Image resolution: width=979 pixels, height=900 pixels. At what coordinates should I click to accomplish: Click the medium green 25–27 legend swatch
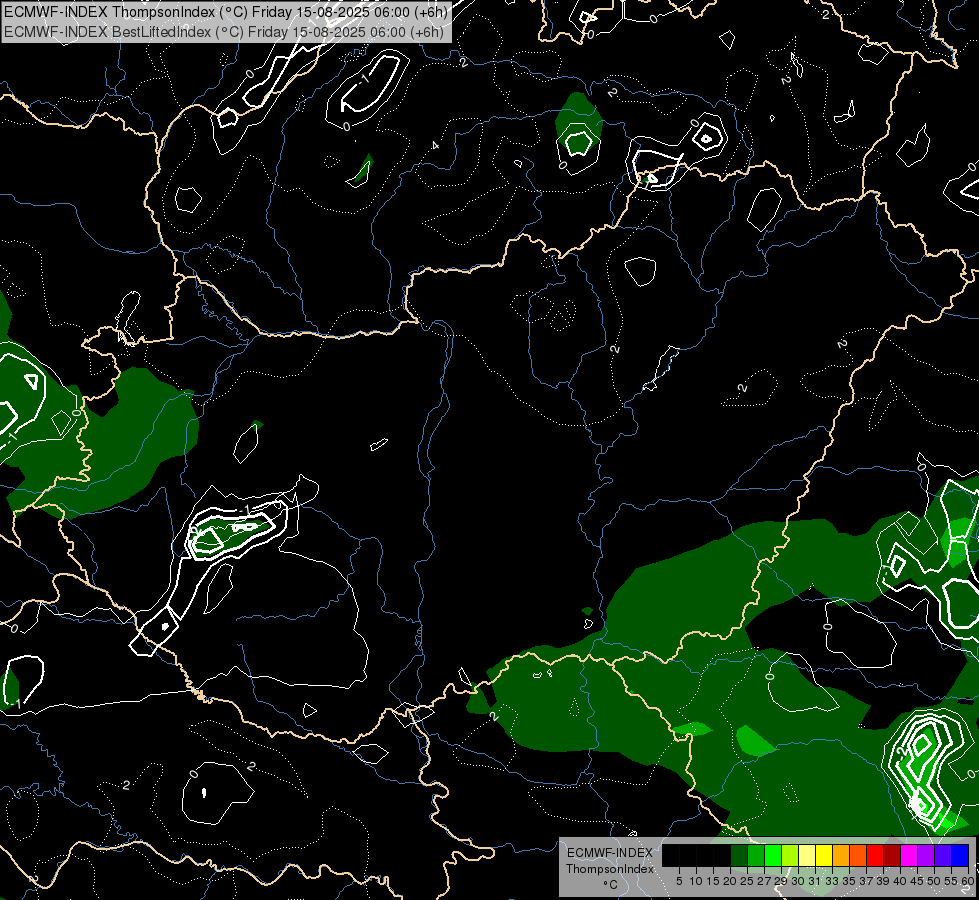pos(756,855)
